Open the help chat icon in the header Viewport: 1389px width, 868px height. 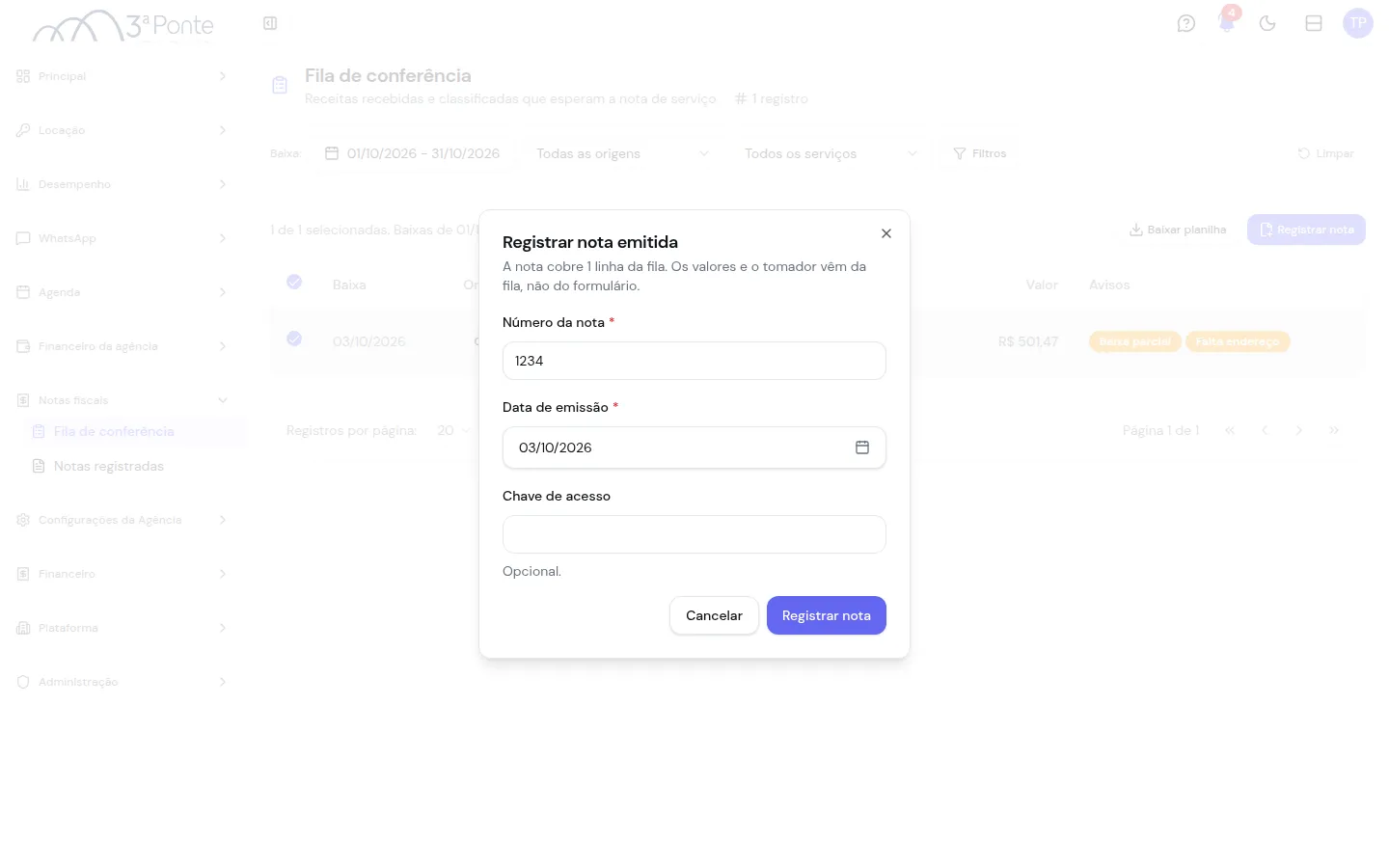point(1186,23)
